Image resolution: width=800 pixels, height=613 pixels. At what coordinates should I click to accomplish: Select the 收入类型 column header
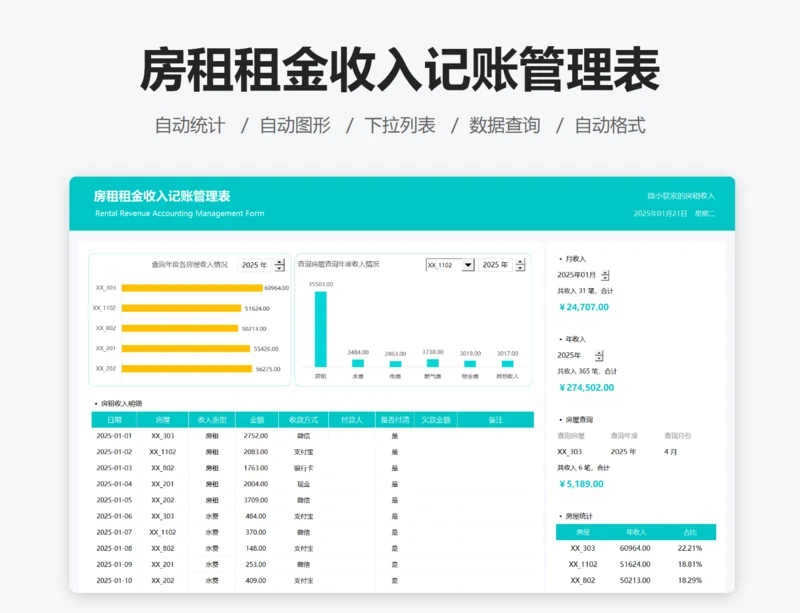[213, 420]
